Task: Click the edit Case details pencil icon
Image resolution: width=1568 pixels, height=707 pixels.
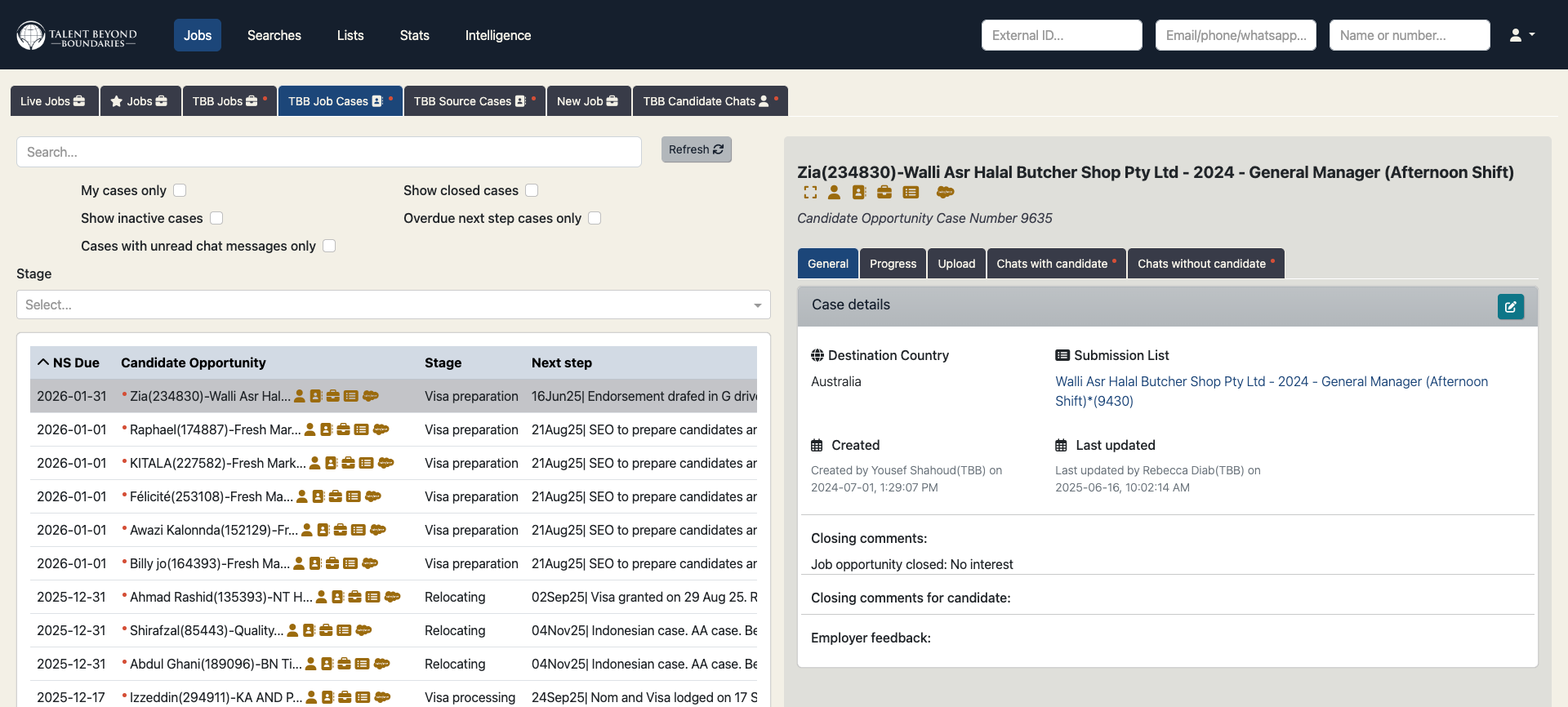Action: 1510,307
